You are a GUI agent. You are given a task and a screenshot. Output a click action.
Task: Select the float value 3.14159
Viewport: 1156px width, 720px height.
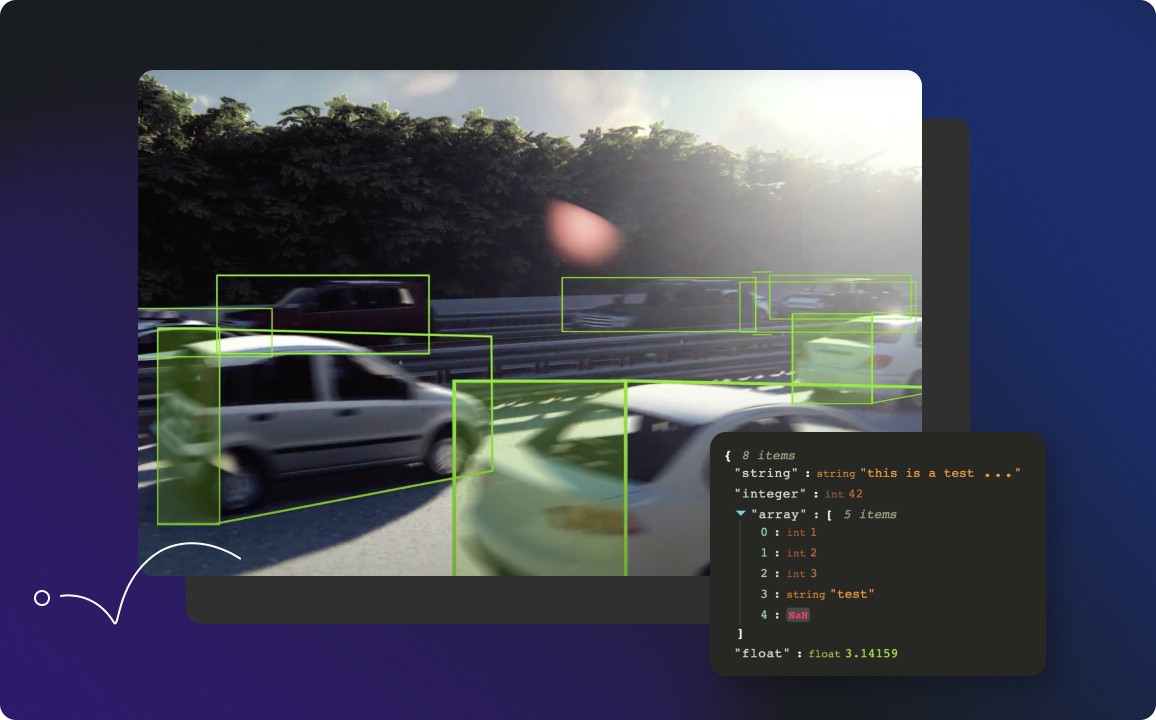(x=871, y=653)
